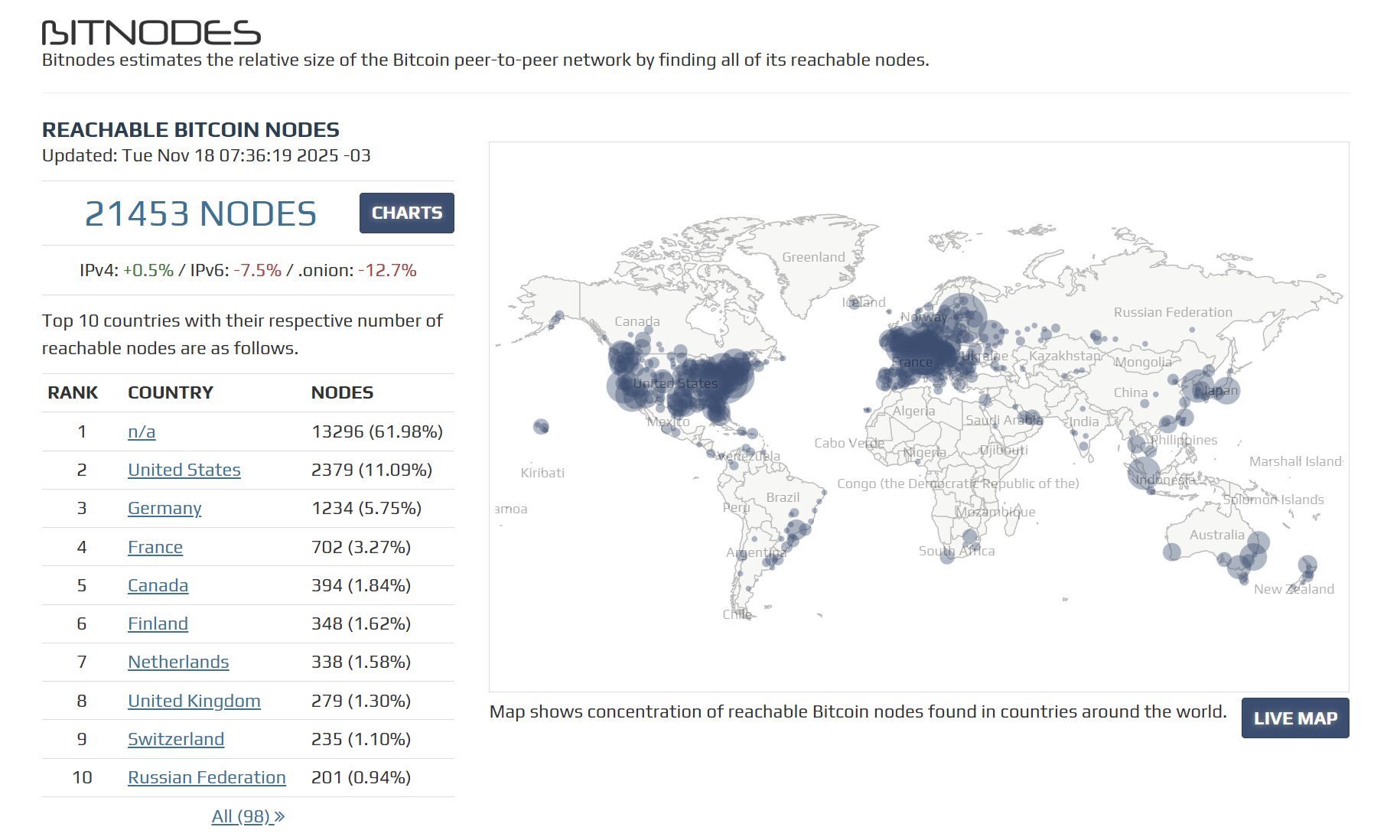Go to United Kingdom link

(194, 701)
